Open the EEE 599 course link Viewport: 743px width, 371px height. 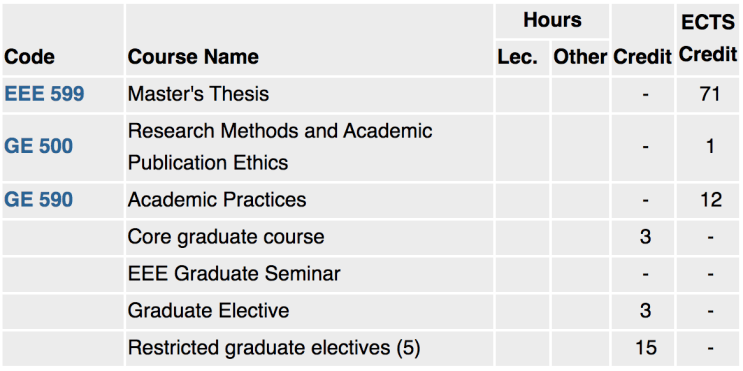pyautogui.click(x=44, y=94)
